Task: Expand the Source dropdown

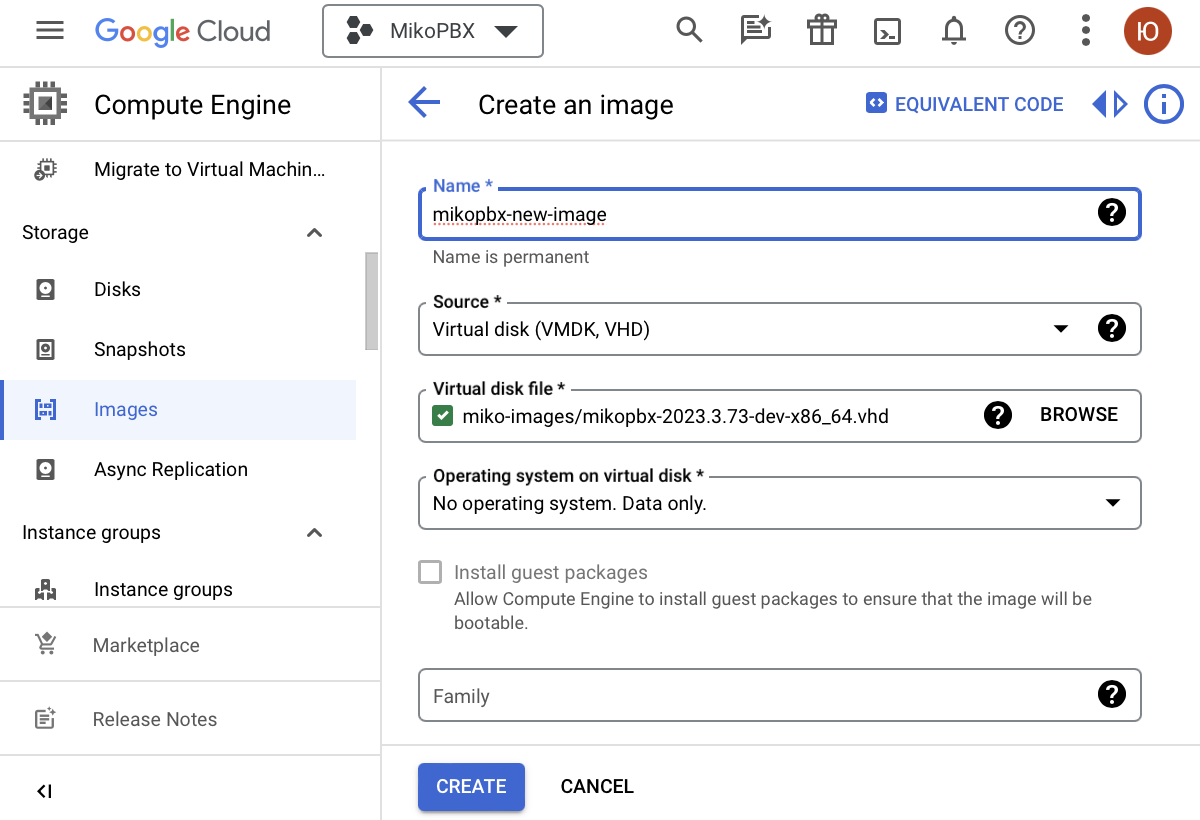Action: click(1061, 329)
